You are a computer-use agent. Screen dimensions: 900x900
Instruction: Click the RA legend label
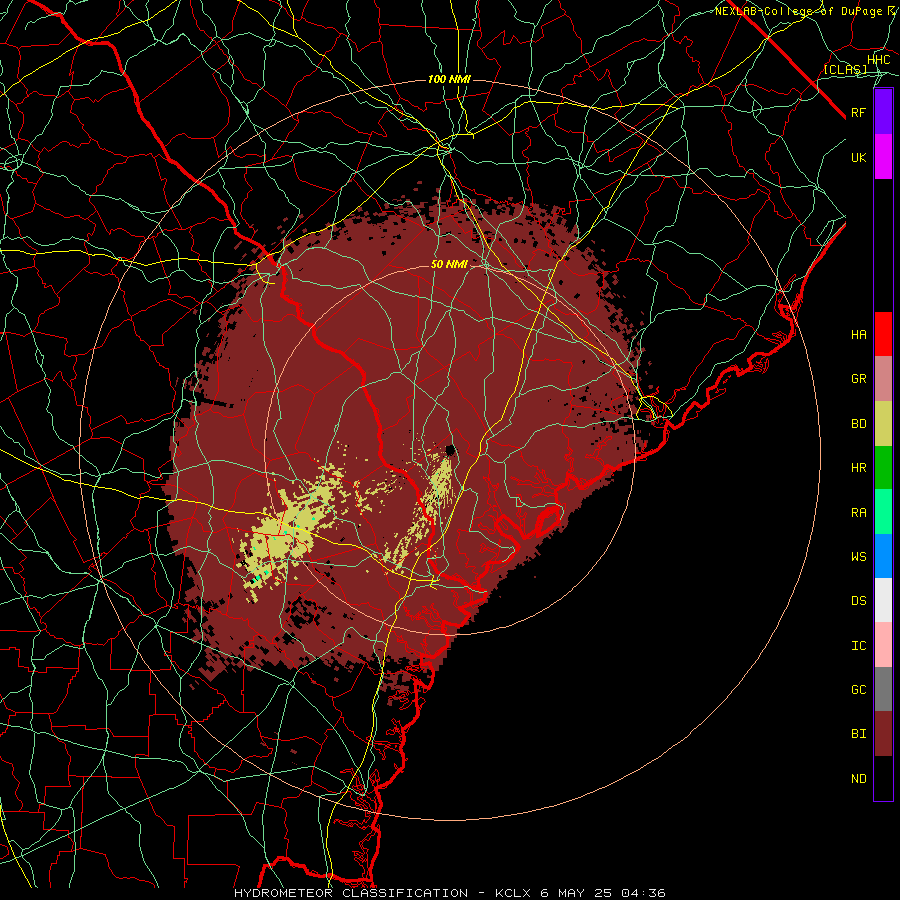tap(859, 512)
